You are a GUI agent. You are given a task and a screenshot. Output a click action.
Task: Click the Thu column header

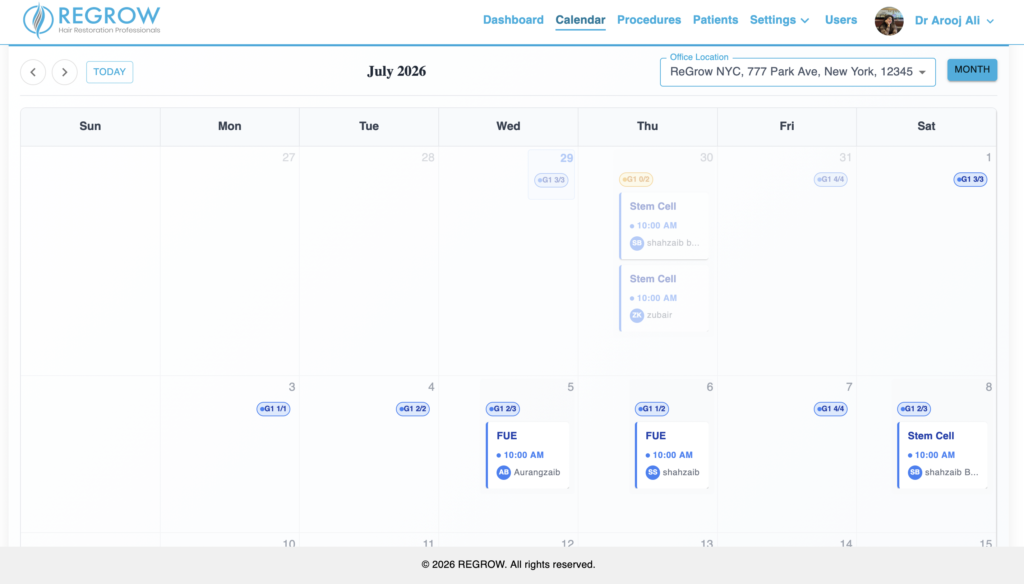pos(647,126)
